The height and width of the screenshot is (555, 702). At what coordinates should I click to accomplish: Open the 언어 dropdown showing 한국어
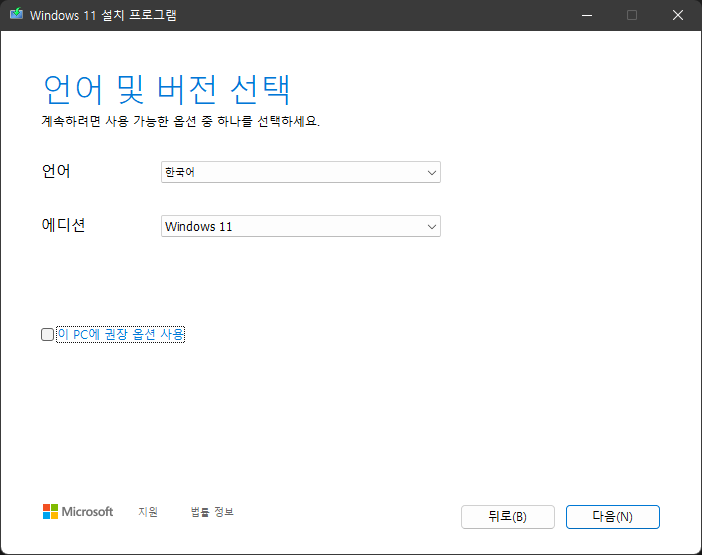coord(301,172)
